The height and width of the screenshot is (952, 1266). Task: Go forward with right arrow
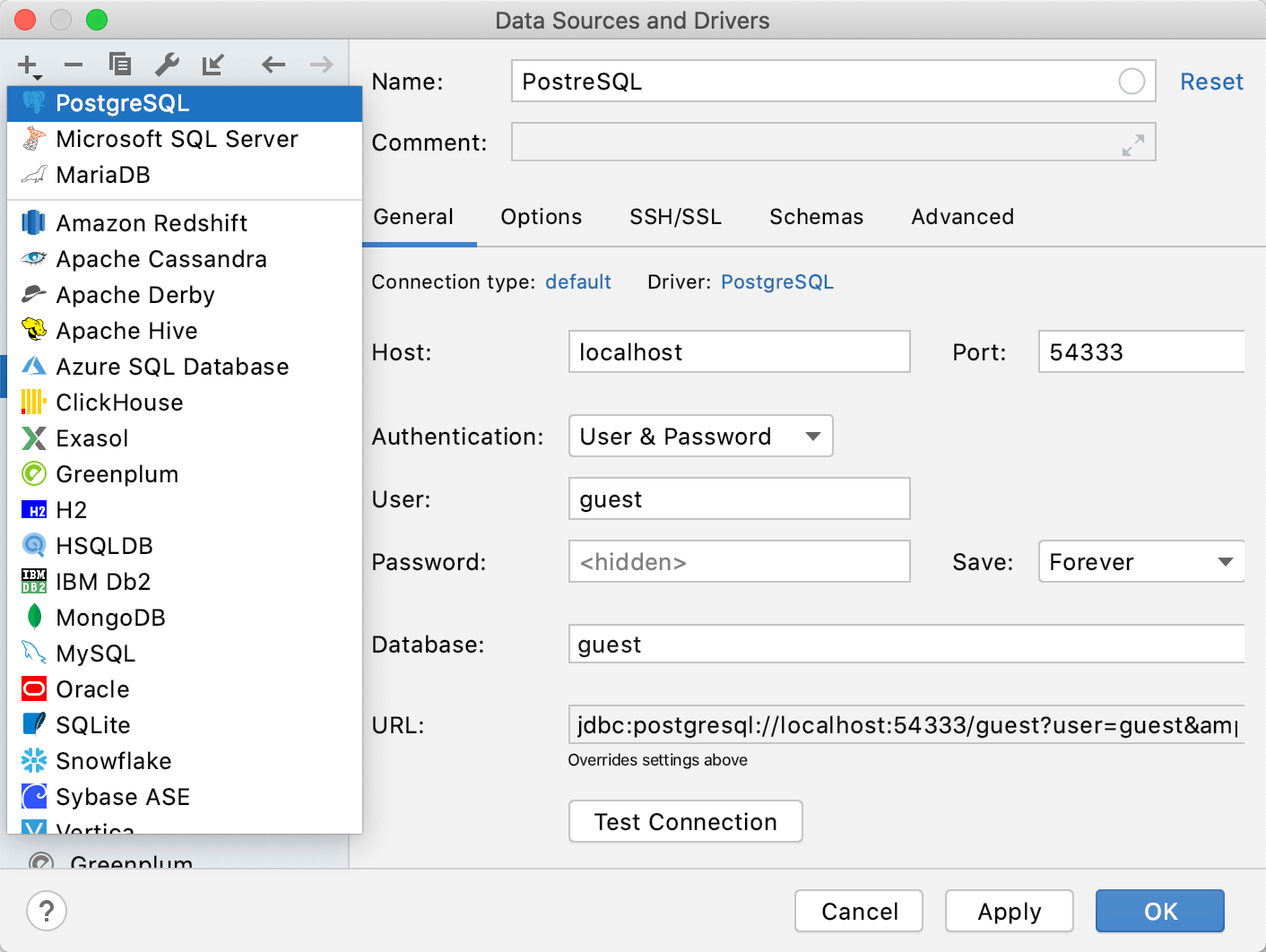[x=321, y=65]
